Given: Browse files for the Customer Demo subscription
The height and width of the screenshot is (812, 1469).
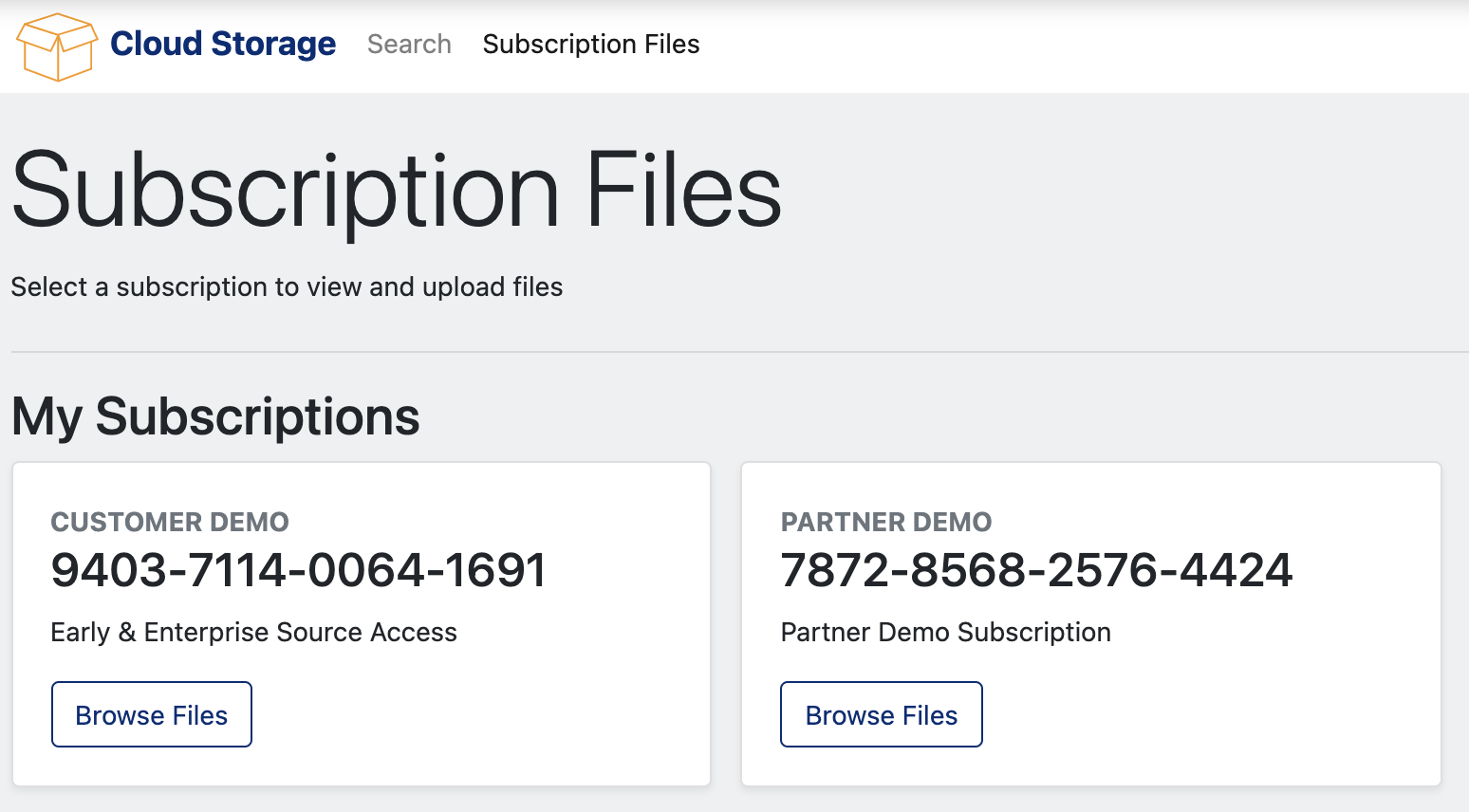Looking at the screenshot, I should [152, 714].
